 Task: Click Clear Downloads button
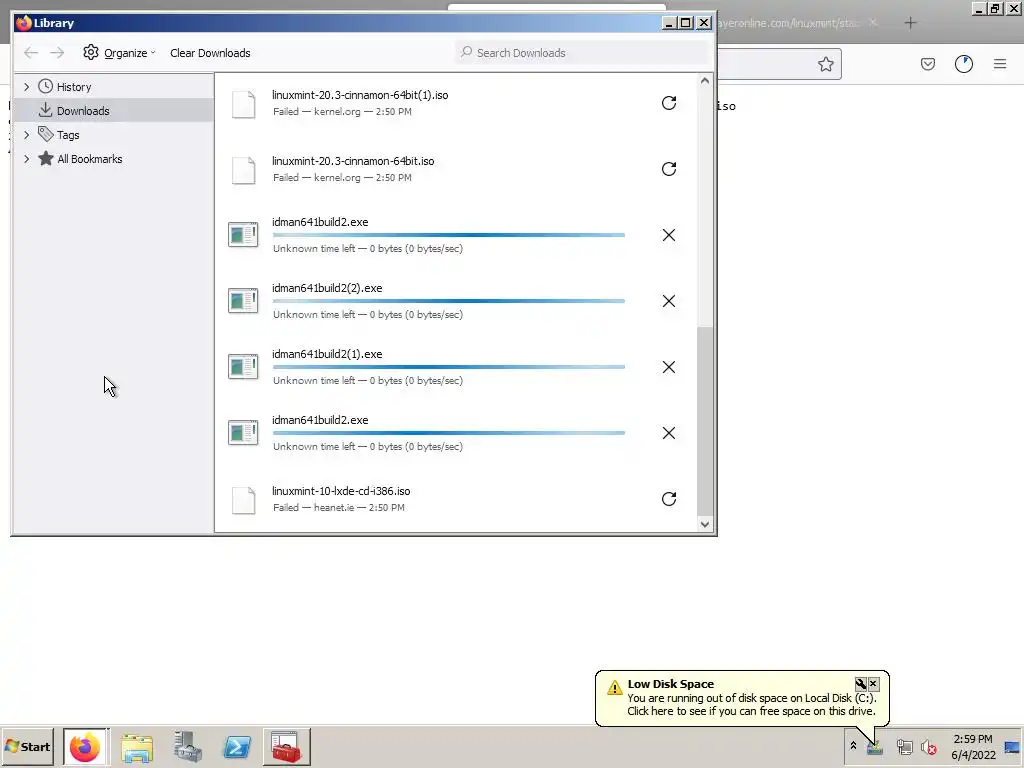(x=210, y=53)
